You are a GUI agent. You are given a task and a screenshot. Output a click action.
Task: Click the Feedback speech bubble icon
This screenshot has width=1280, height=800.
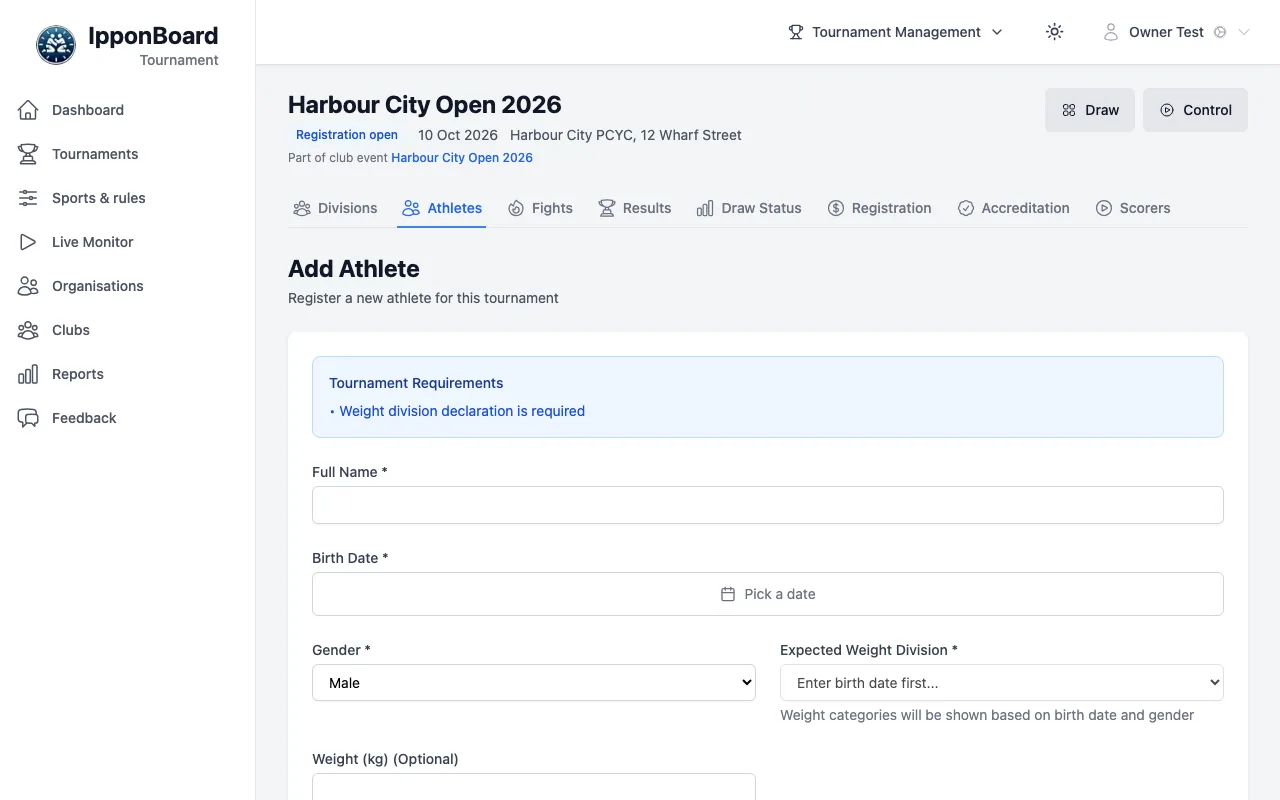(x=28, y=418)
